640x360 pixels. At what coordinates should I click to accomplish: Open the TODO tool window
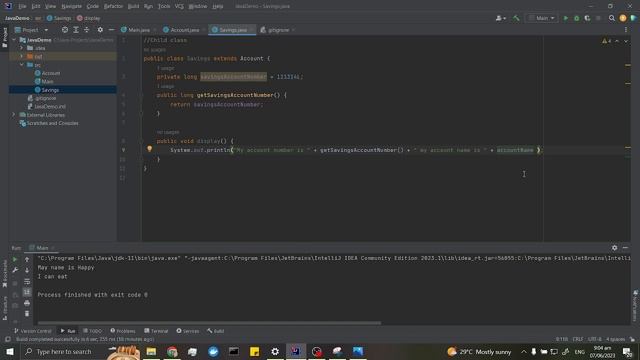pos(92,331)
